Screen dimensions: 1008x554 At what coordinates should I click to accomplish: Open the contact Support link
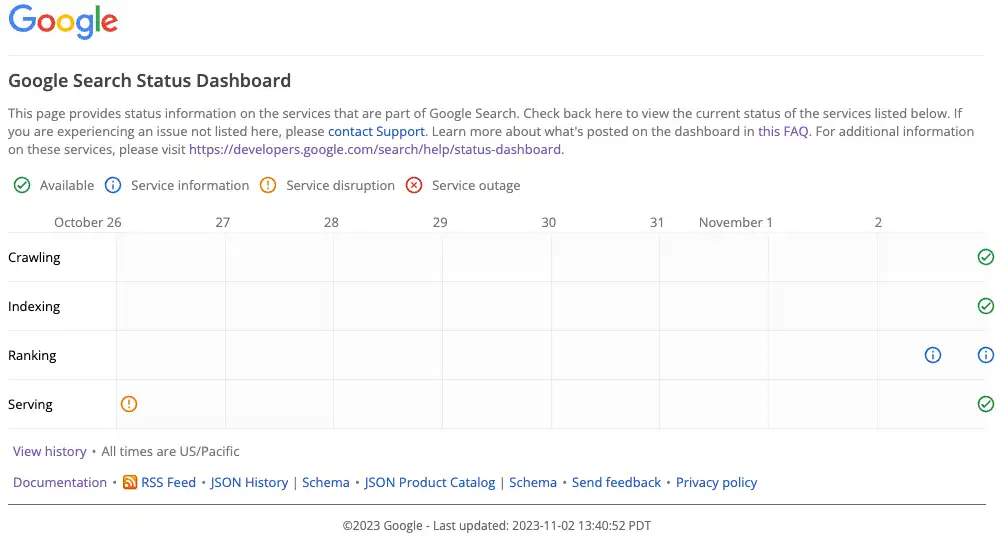[376, 132]
